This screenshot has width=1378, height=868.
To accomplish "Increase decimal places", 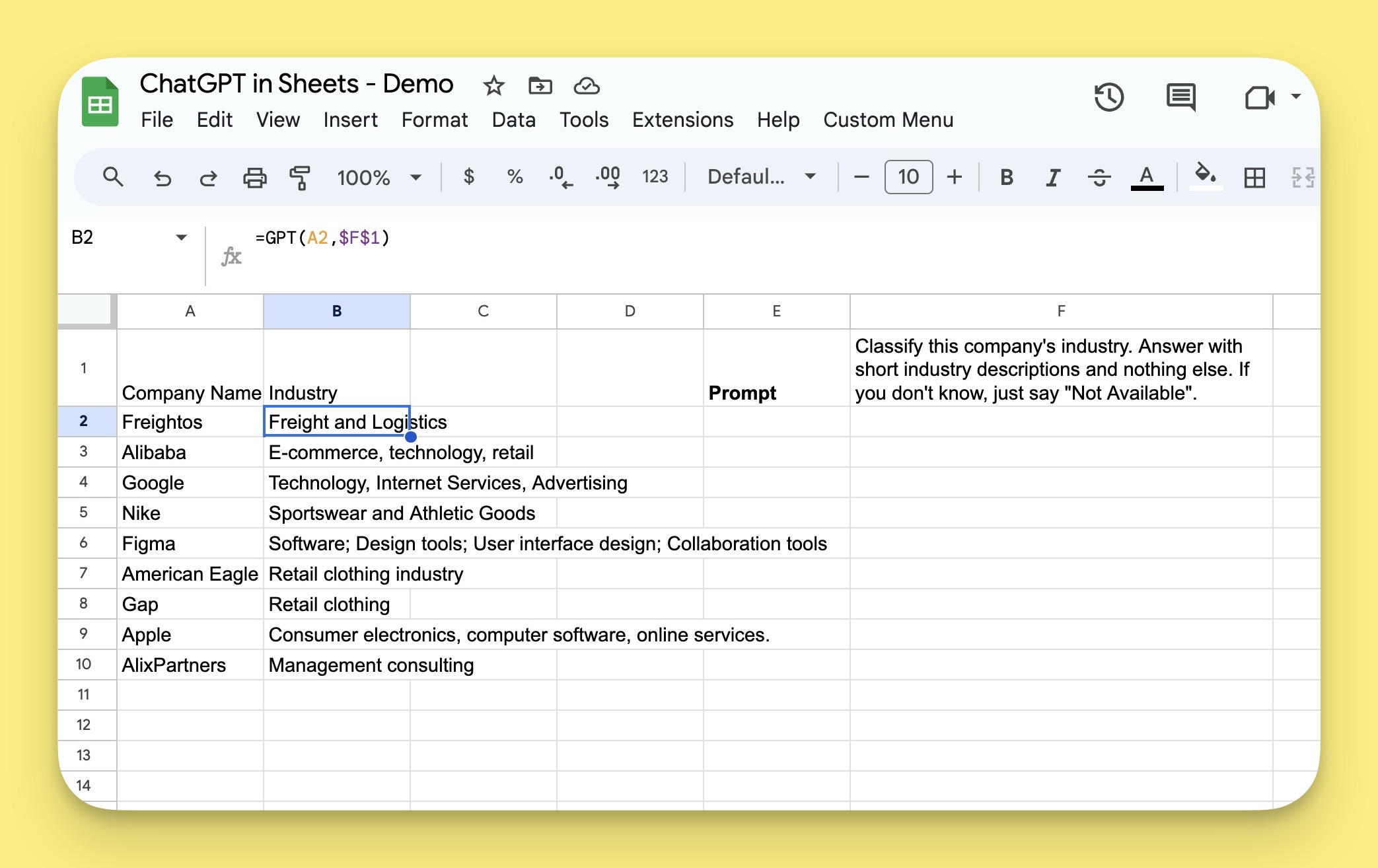I will click(x=608, y=177).
